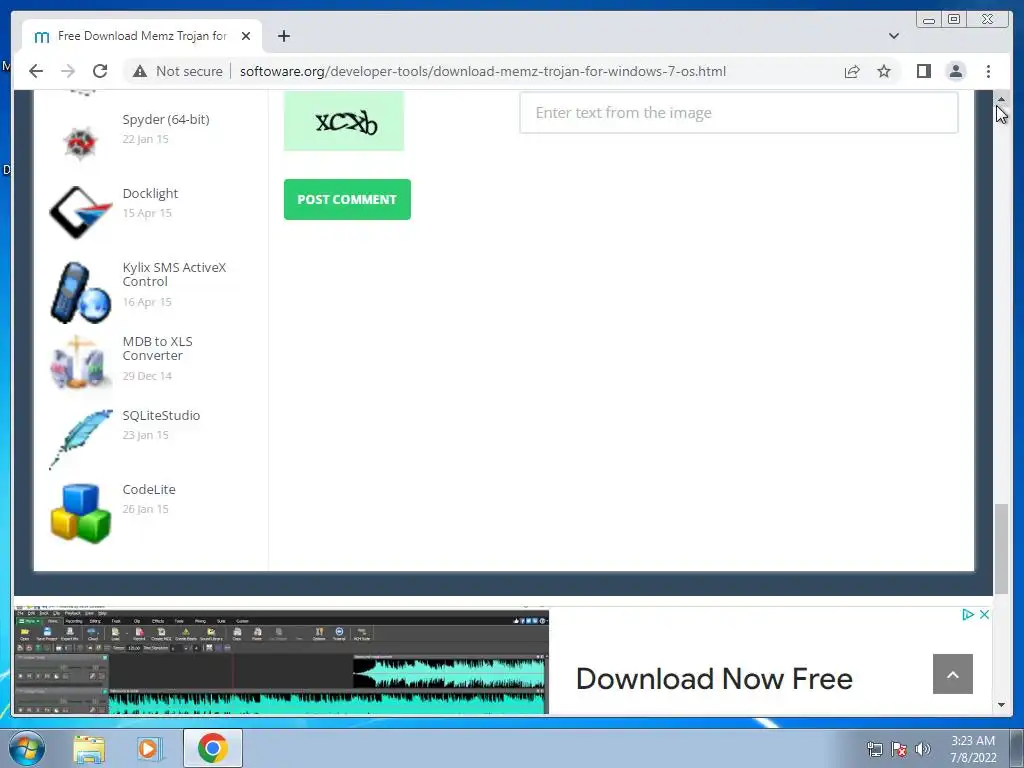This screenshot has width=1024, height=768.
Task: Share this page icon in address bar
Action: (852, 71)
